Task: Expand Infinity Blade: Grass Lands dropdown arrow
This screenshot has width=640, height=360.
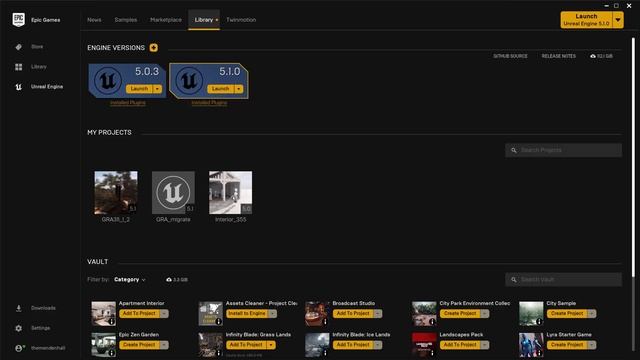Action: [x=271, y=345]
